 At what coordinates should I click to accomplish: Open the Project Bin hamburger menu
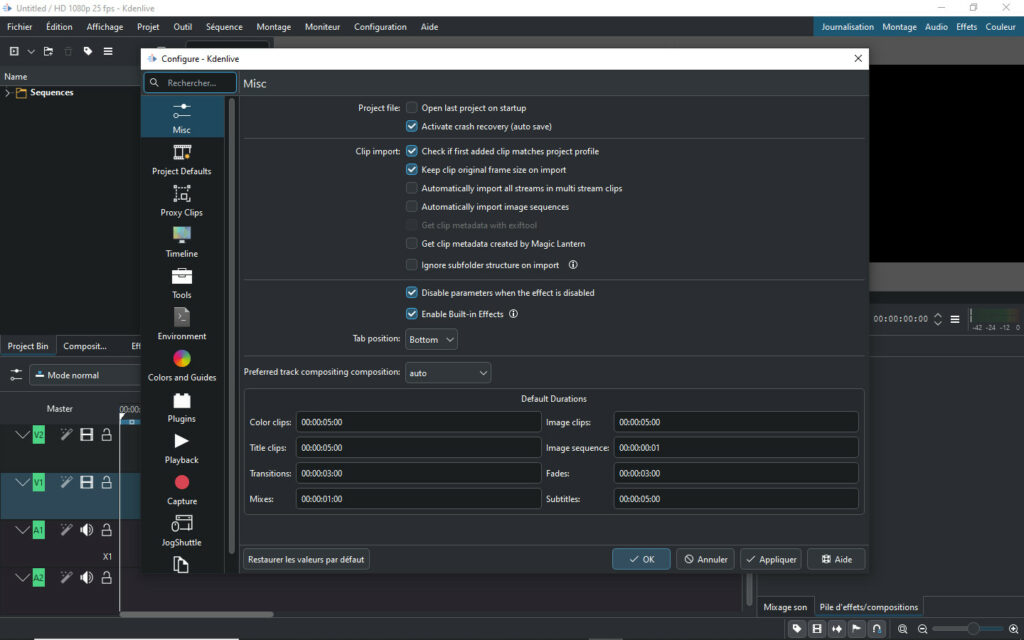108,52
